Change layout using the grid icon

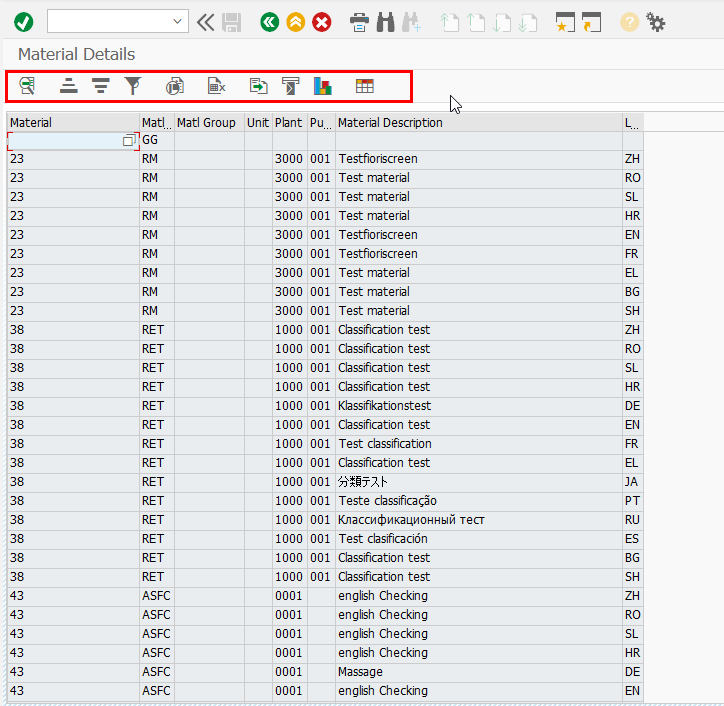click(364, 86)
